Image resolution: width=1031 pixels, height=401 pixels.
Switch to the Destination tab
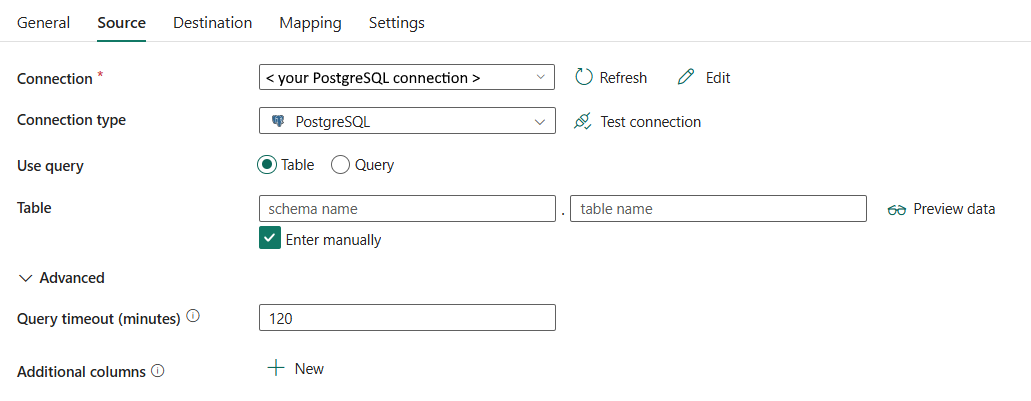click(212, 23)
